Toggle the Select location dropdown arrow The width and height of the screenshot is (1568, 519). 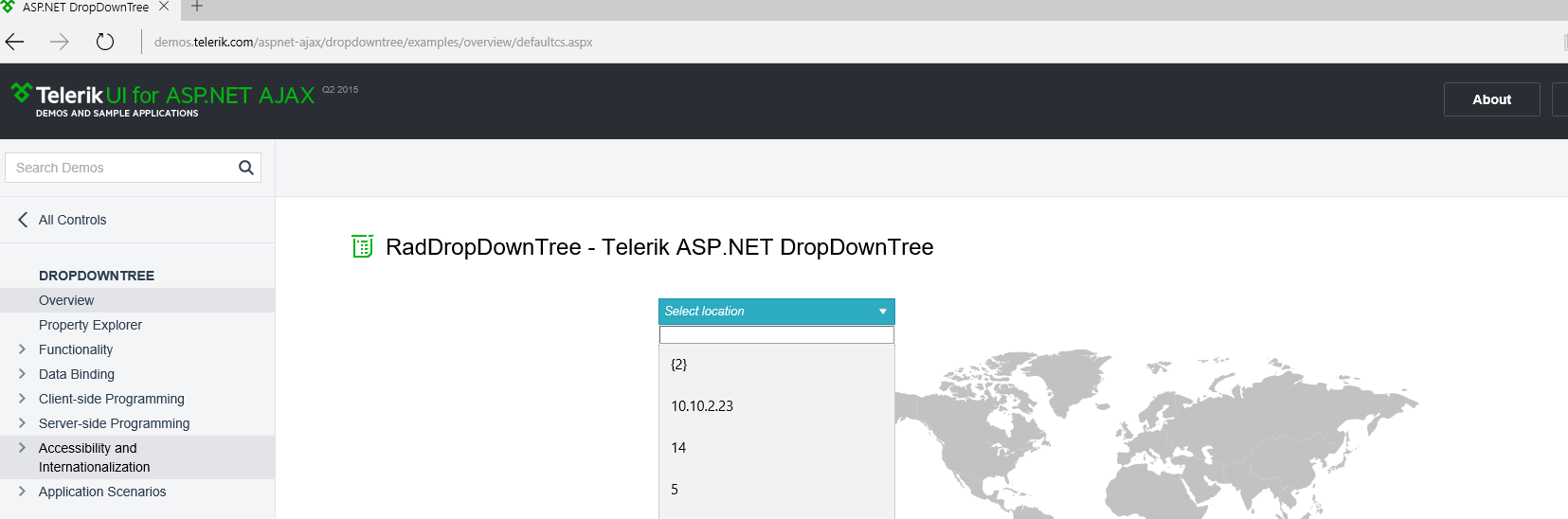(x=883, y=312)
